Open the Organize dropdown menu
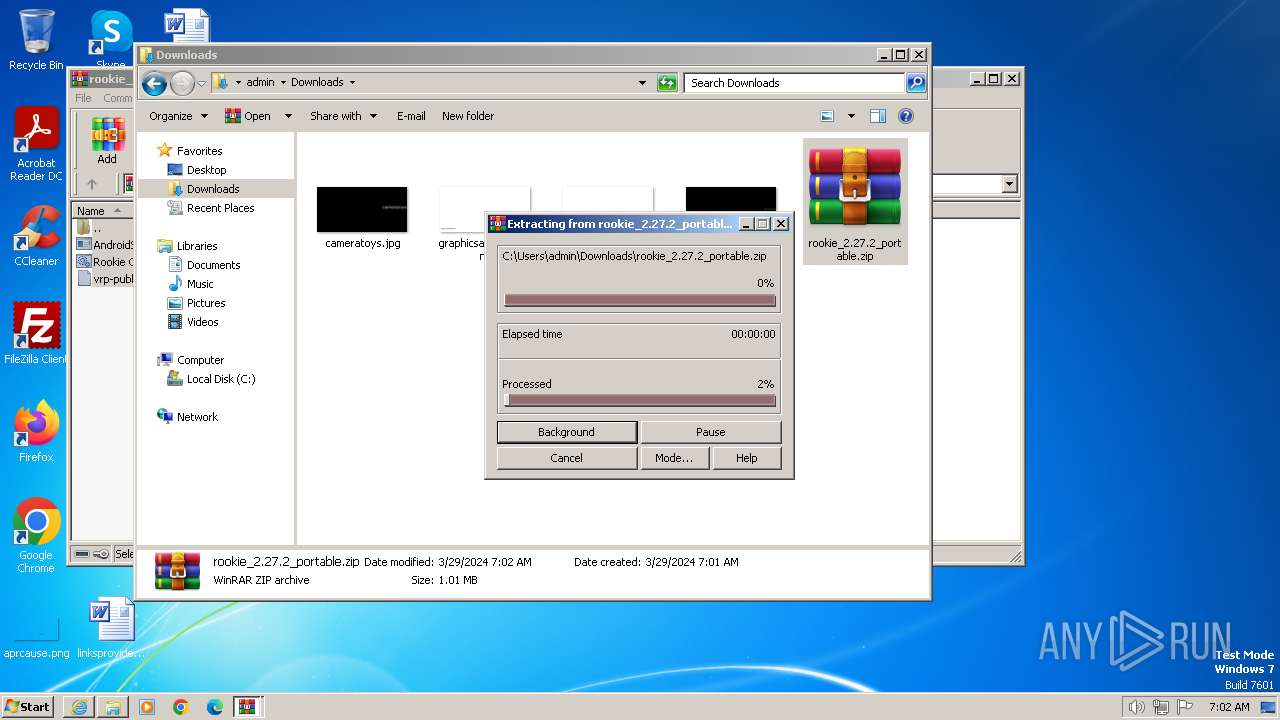The width and height of the screenshot is (1280, 720). (x=178, y=116)
